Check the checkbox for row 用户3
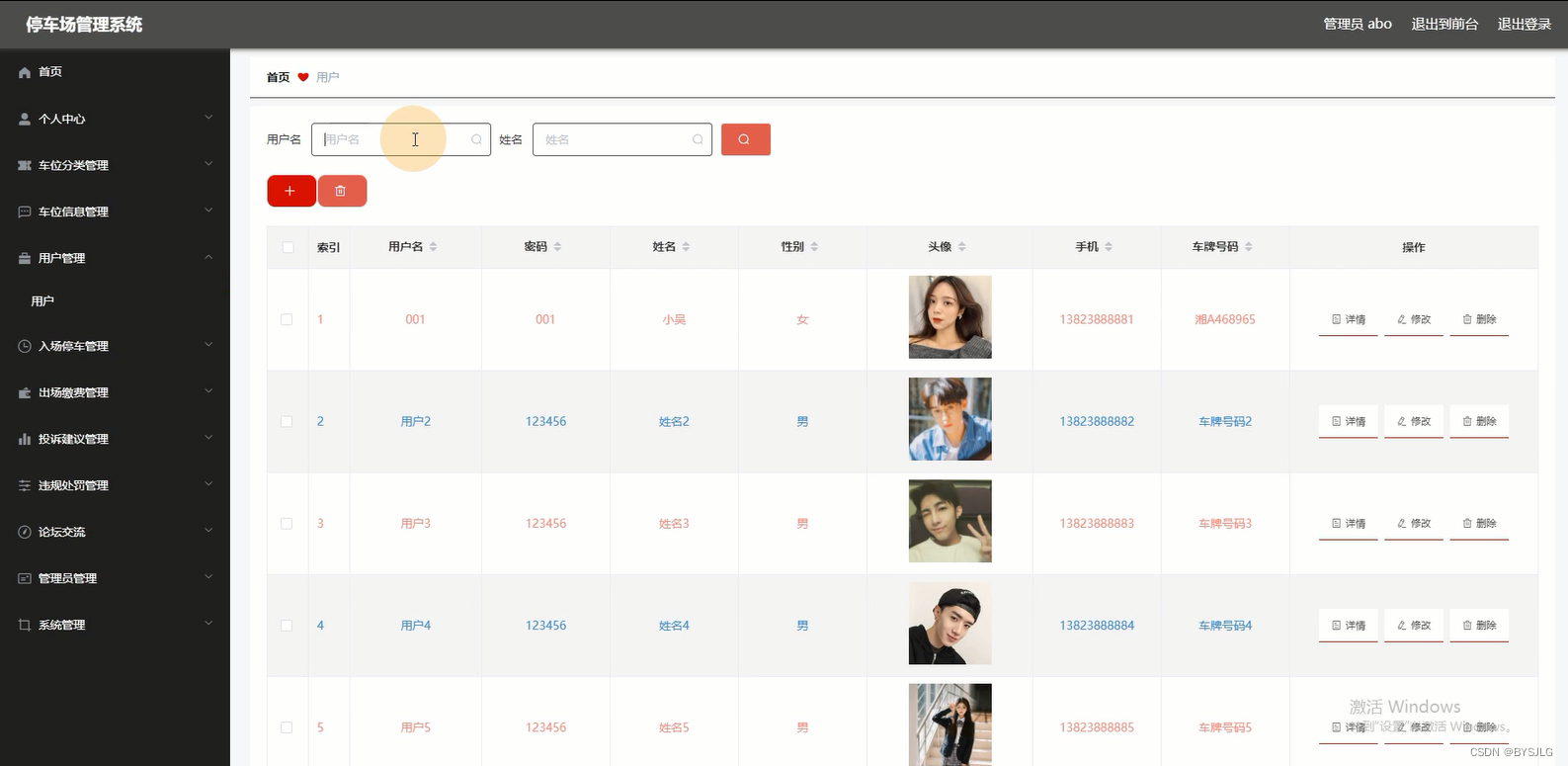1568x766 pixels. click(287, 524)
